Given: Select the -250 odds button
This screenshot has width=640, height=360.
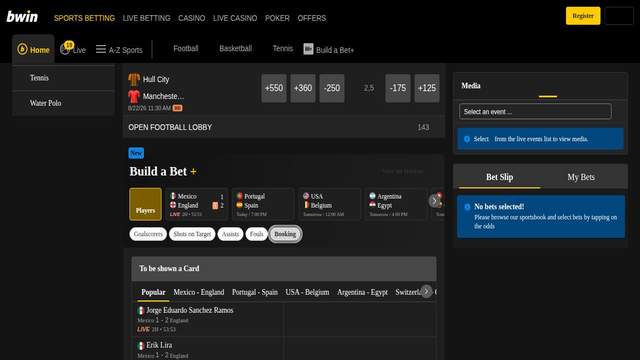Looking at the screenshot, I should (x=332, y=88).
